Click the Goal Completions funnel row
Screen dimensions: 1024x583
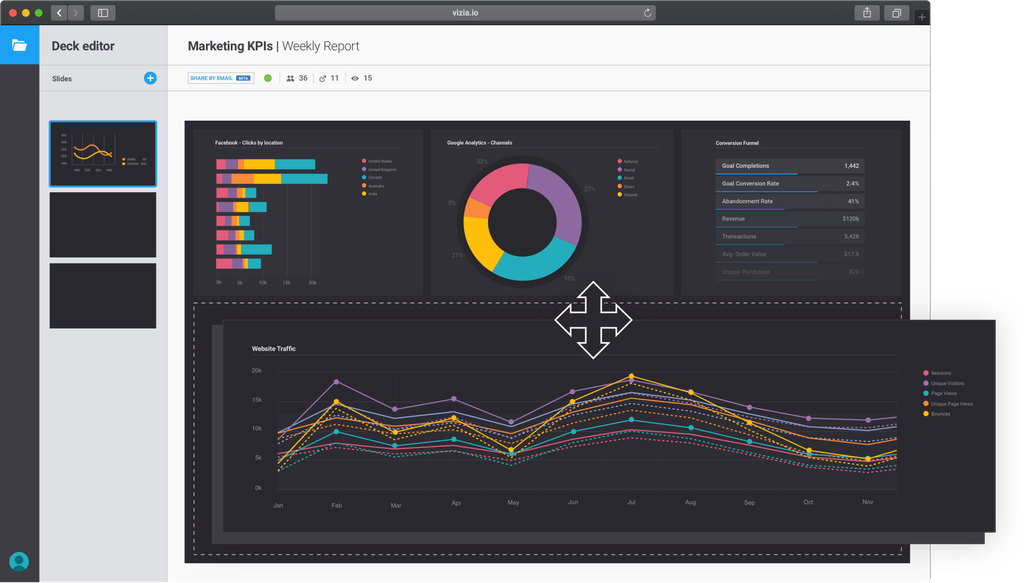tap(789, 166)
